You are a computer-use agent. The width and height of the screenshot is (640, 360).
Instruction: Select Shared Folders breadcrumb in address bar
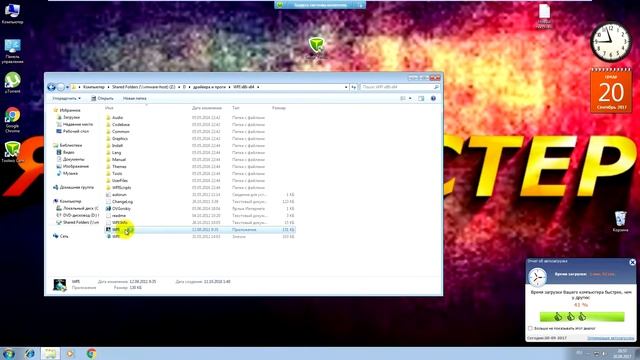click(x=143, y=87)
